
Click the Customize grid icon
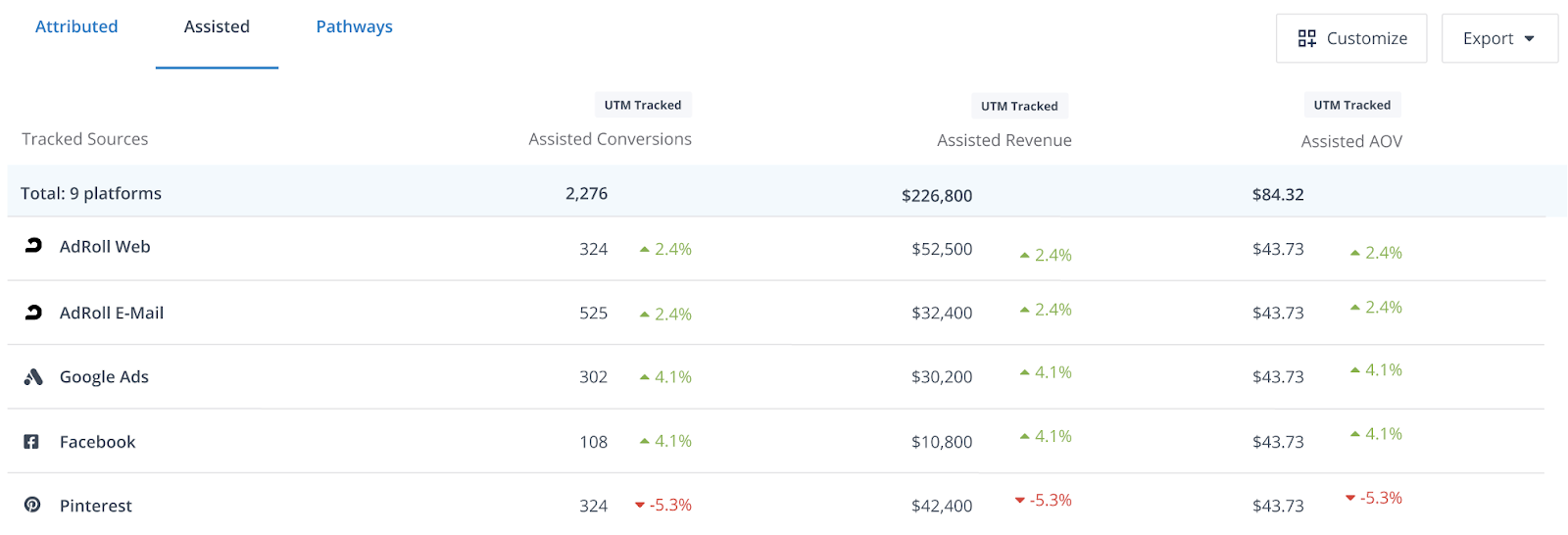[x=1306, y=38]
